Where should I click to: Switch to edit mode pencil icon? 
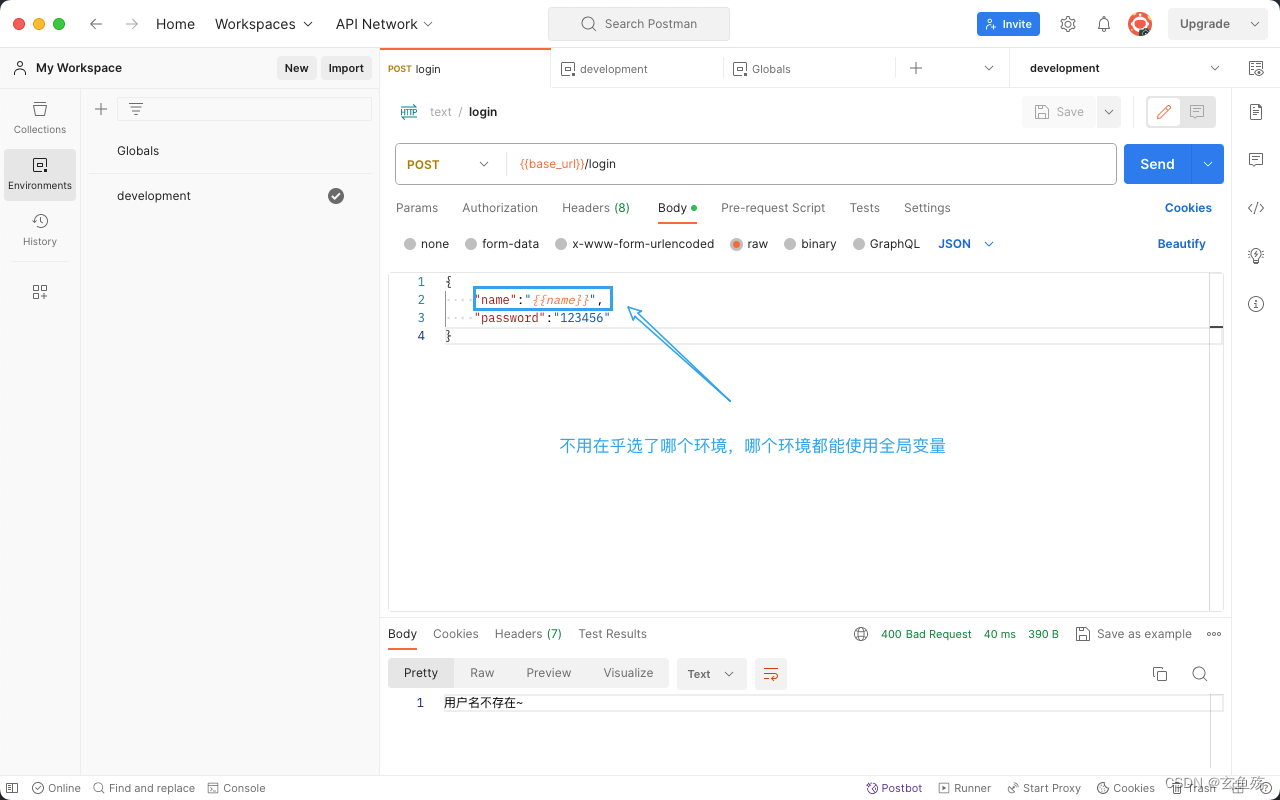tap(1164, 112)
